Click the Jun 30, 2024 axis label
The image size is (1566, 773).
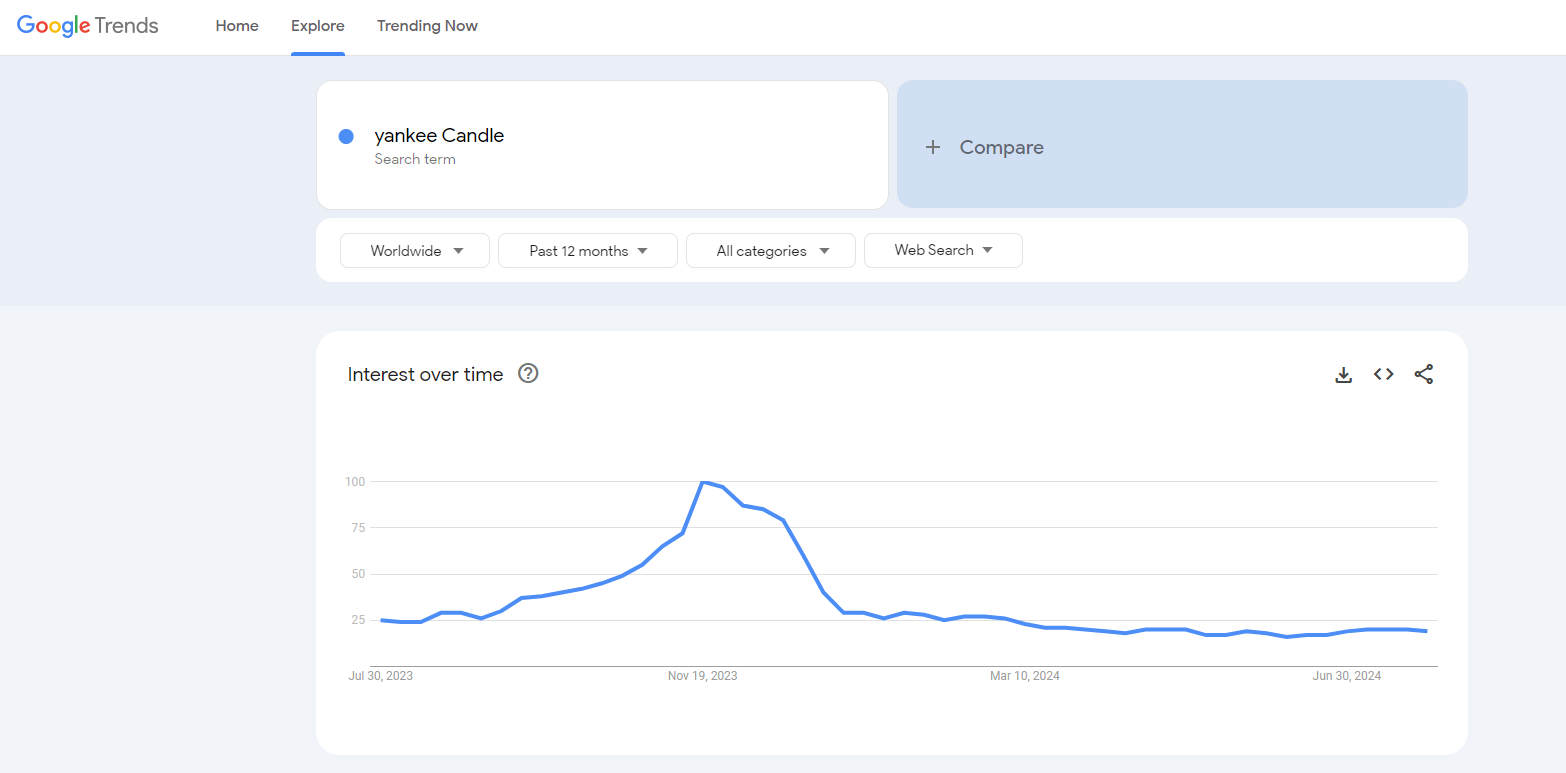(x=1347, y=676)
